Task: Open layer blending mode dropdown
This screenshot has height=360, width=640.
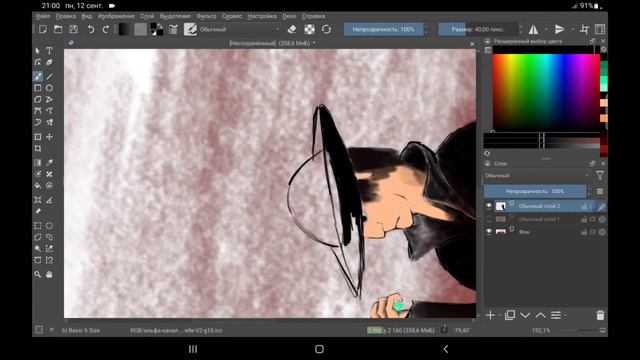Action: click(x=537, y=176)
